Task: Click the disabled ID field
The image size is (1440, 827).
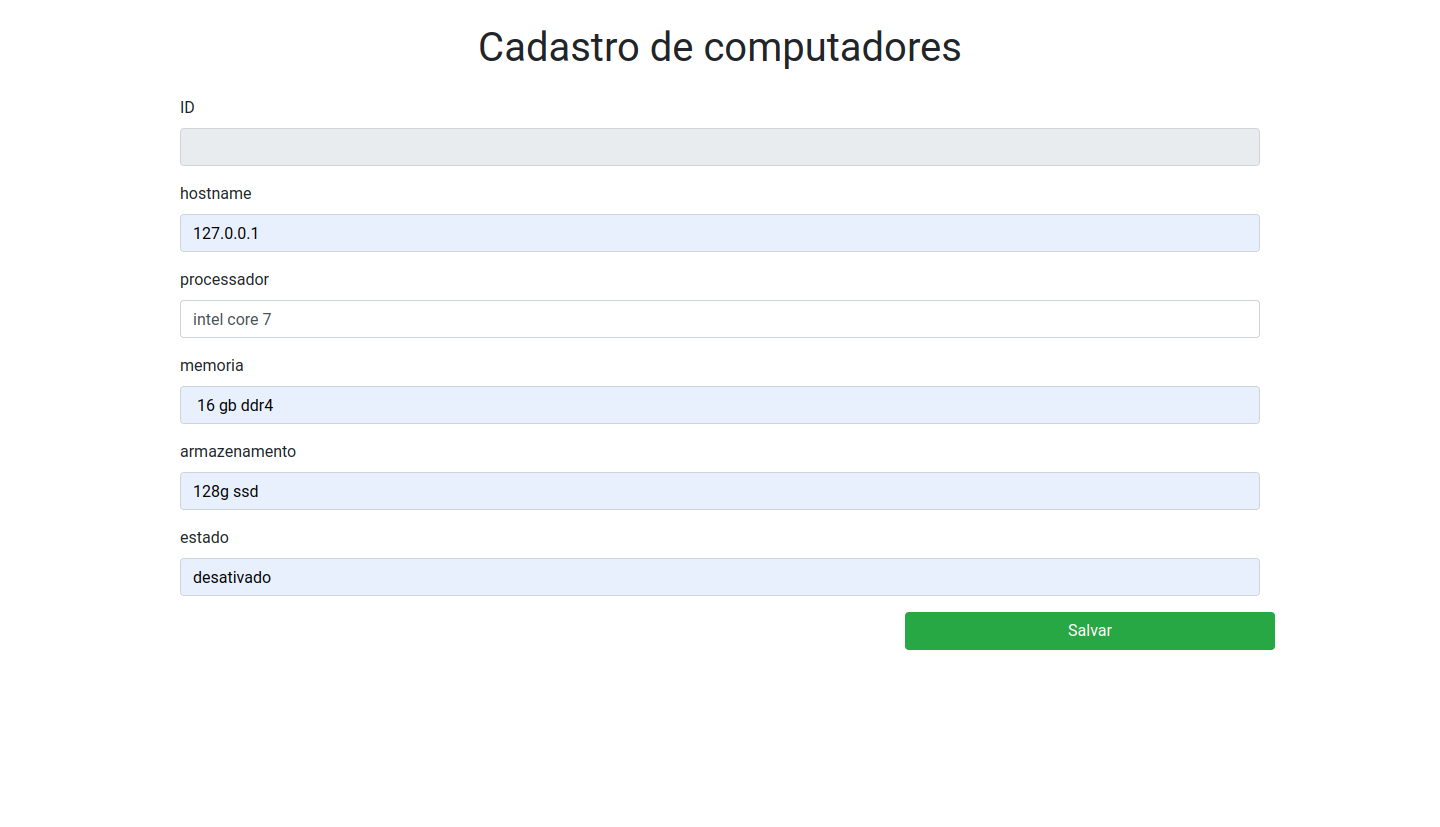Action: (x=719, y=147)
